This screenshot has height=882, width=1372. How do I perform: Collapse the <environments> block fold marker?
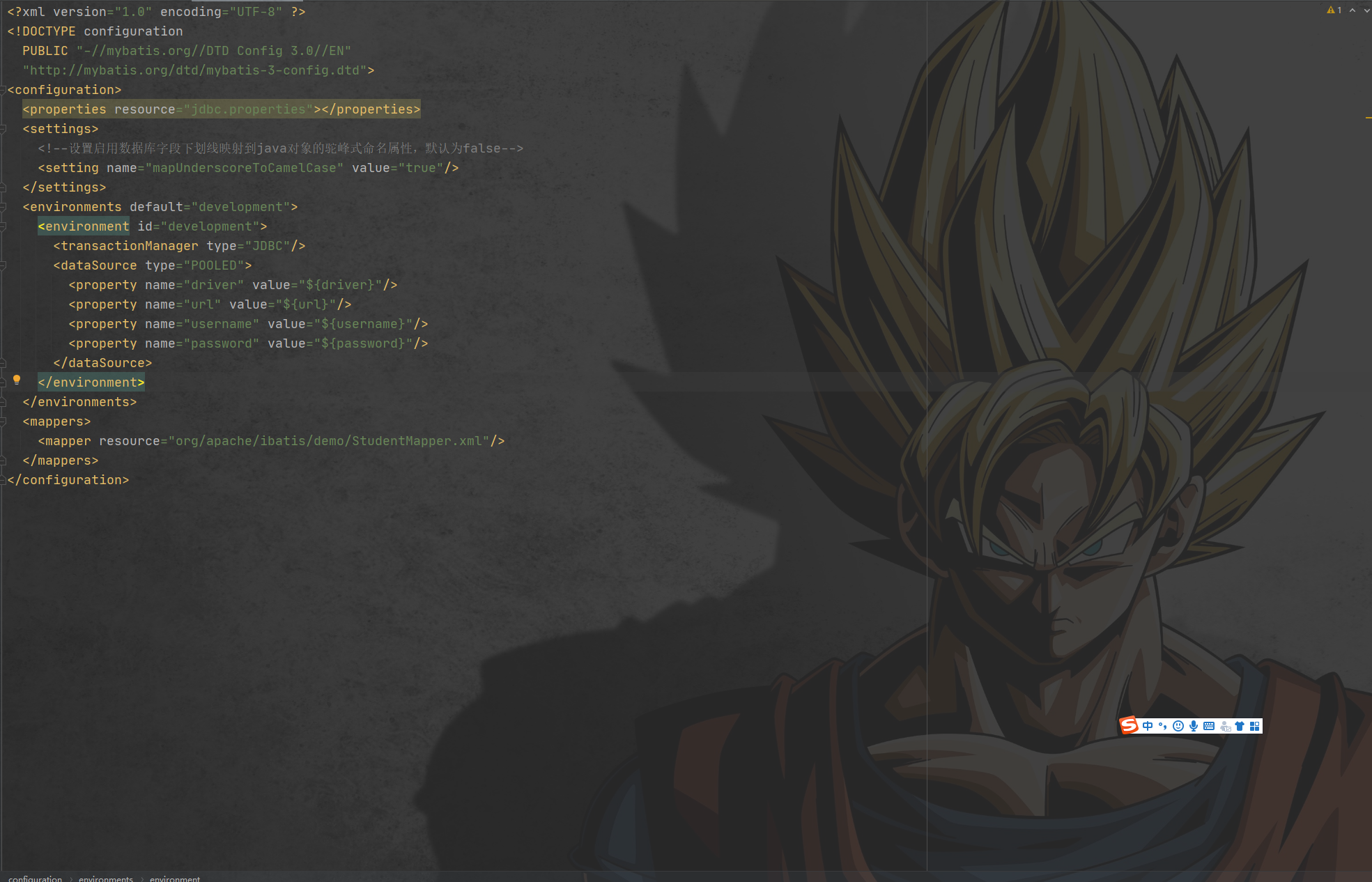click(x=3, y=207)
